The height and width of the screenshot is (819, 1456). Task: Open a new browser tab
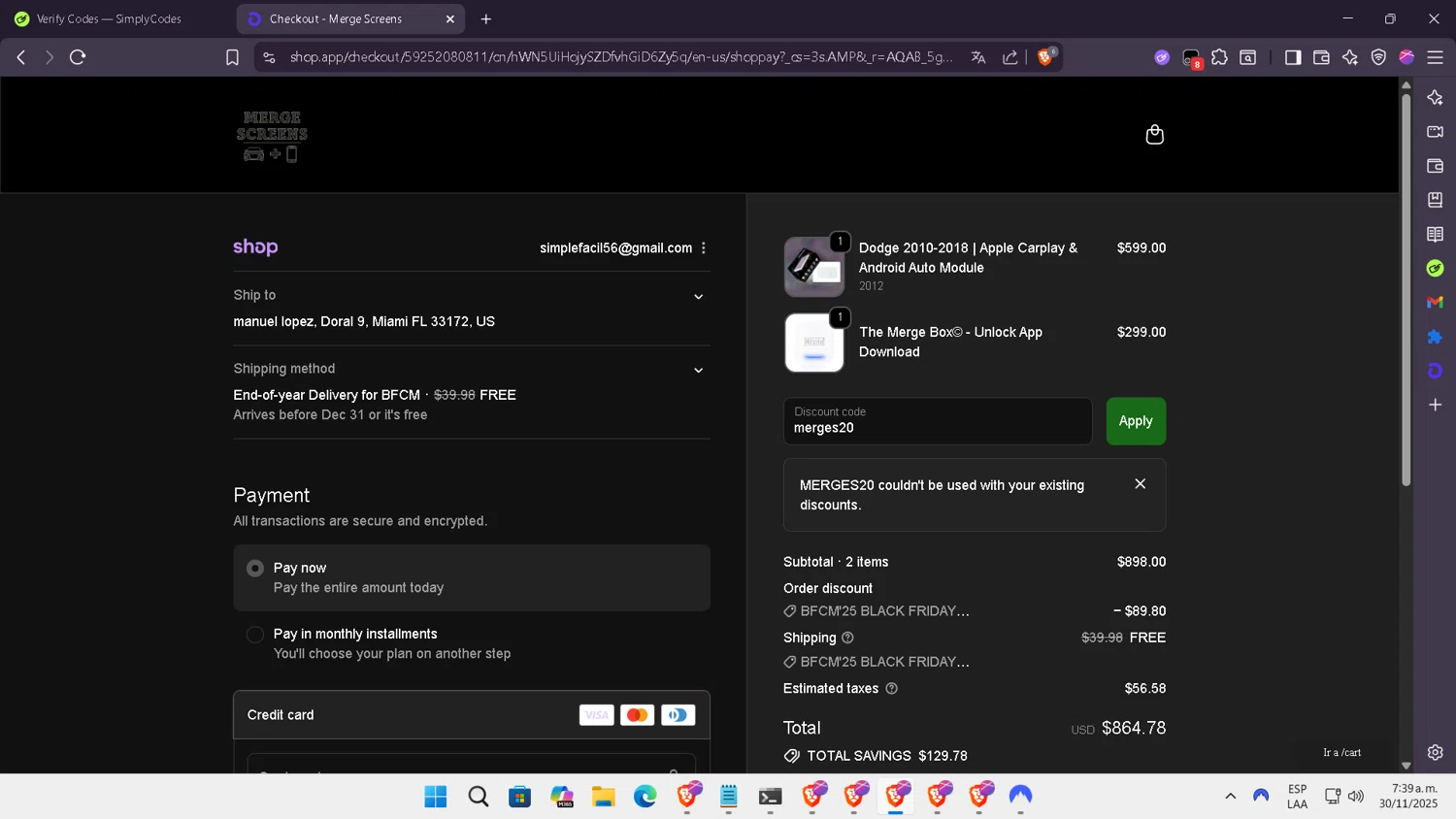tap(486, 18)
